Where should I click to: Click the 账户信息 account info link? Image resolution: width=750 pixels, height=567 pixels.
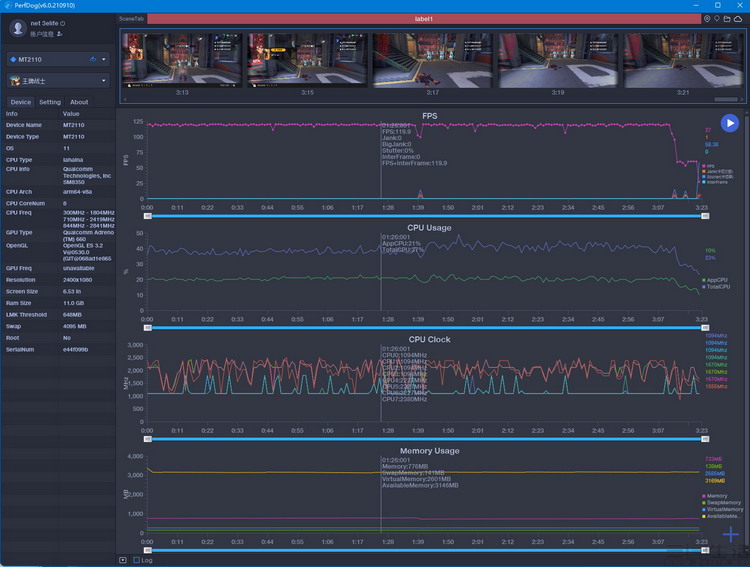tap(42, 34)
